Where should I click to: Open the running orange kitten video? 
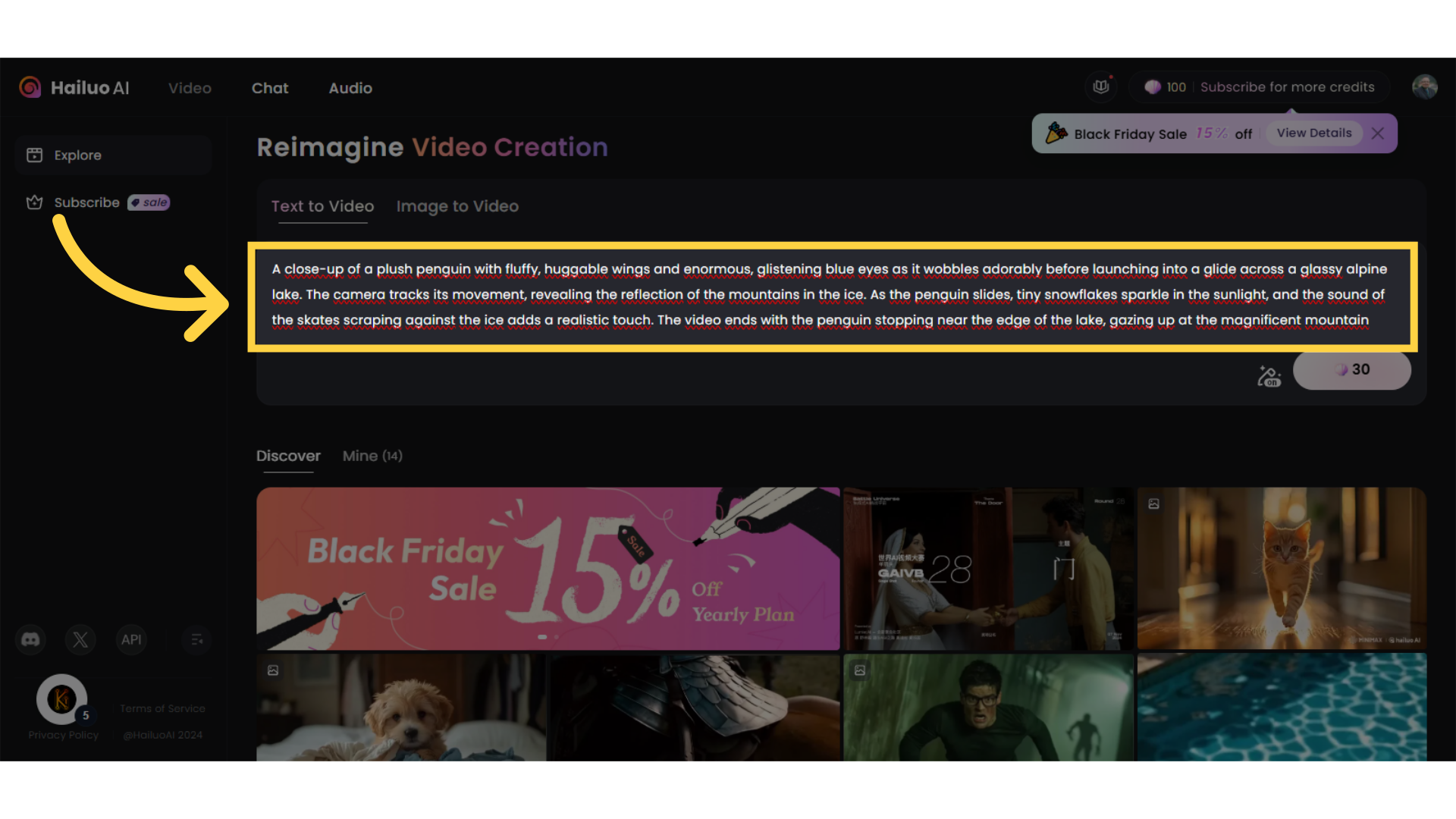pyautogui.click(x=1282, y=569)
